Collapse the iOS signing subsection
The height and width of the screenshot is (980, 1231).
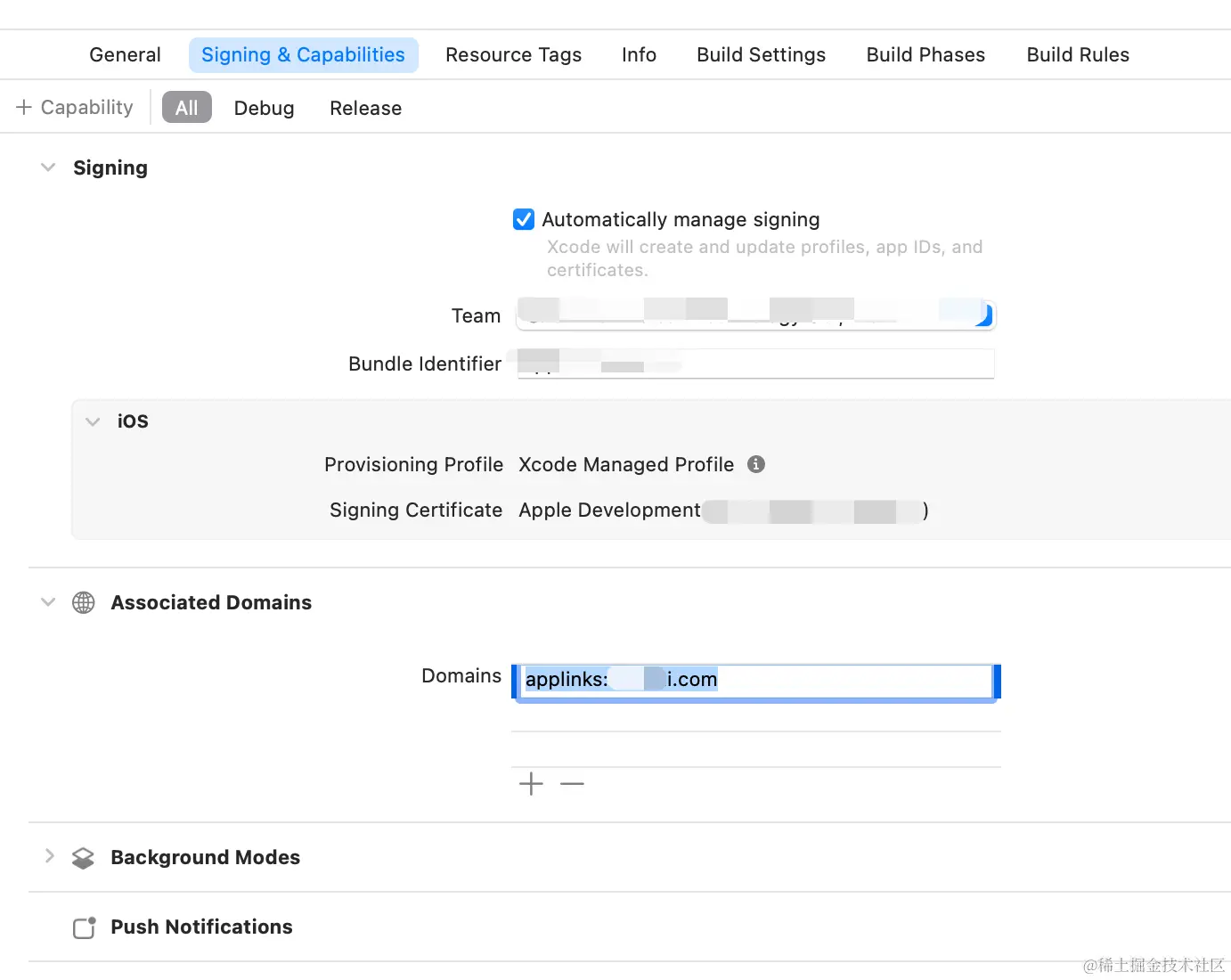coord(93,421)
